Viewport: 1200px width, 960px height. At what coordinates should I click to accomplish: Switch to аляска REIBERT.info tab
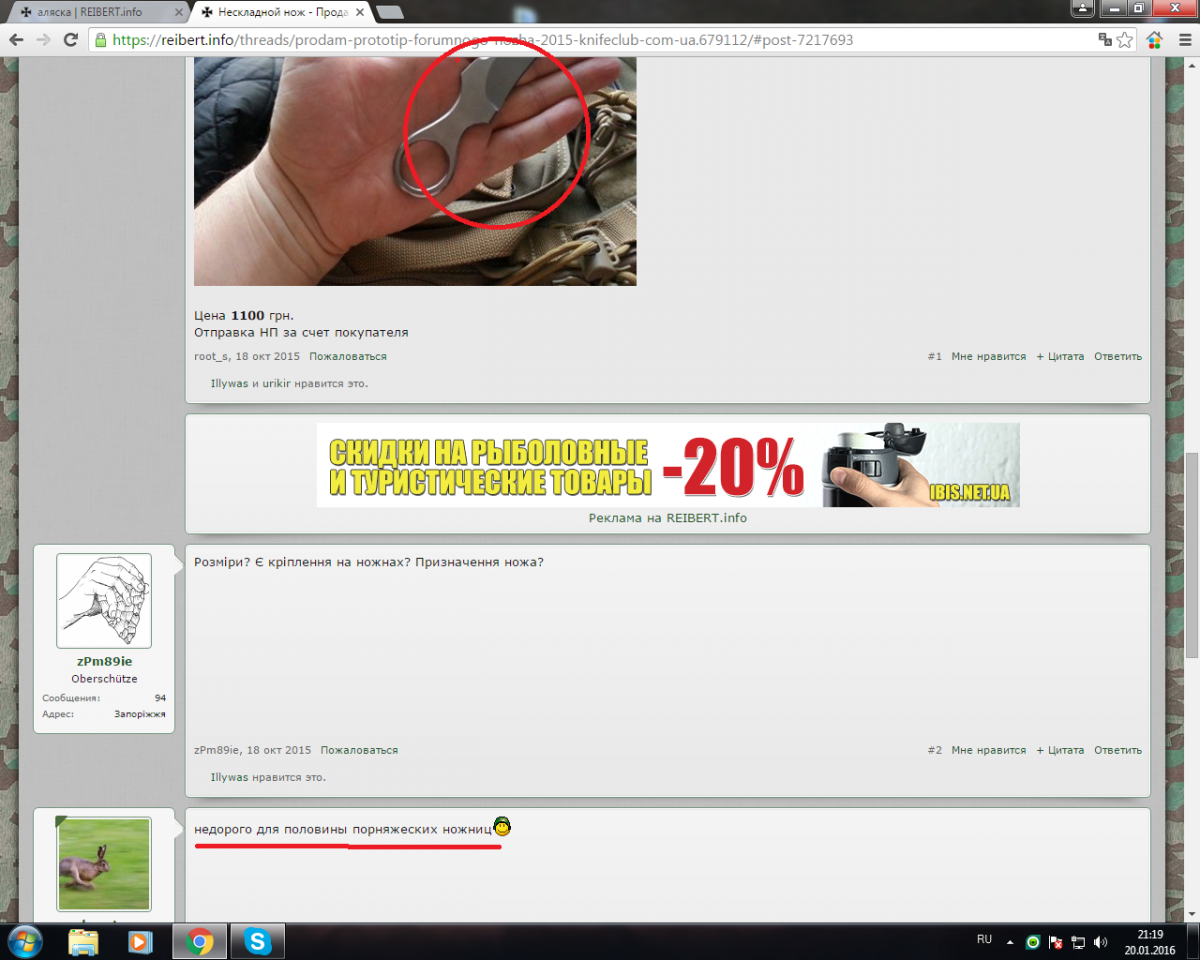point(90,12)
